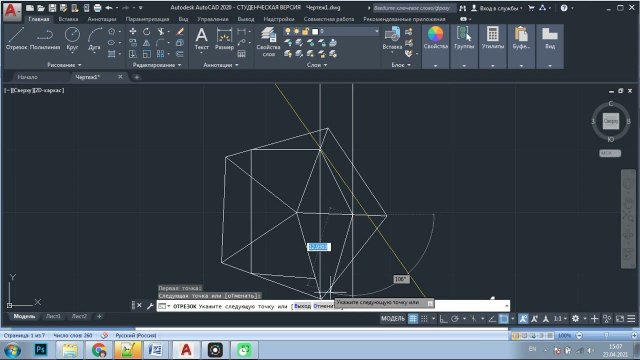Toggle 2D object snap in status bar
The height and width of the screenshot is (360, 640).
(x=504, y=319)
